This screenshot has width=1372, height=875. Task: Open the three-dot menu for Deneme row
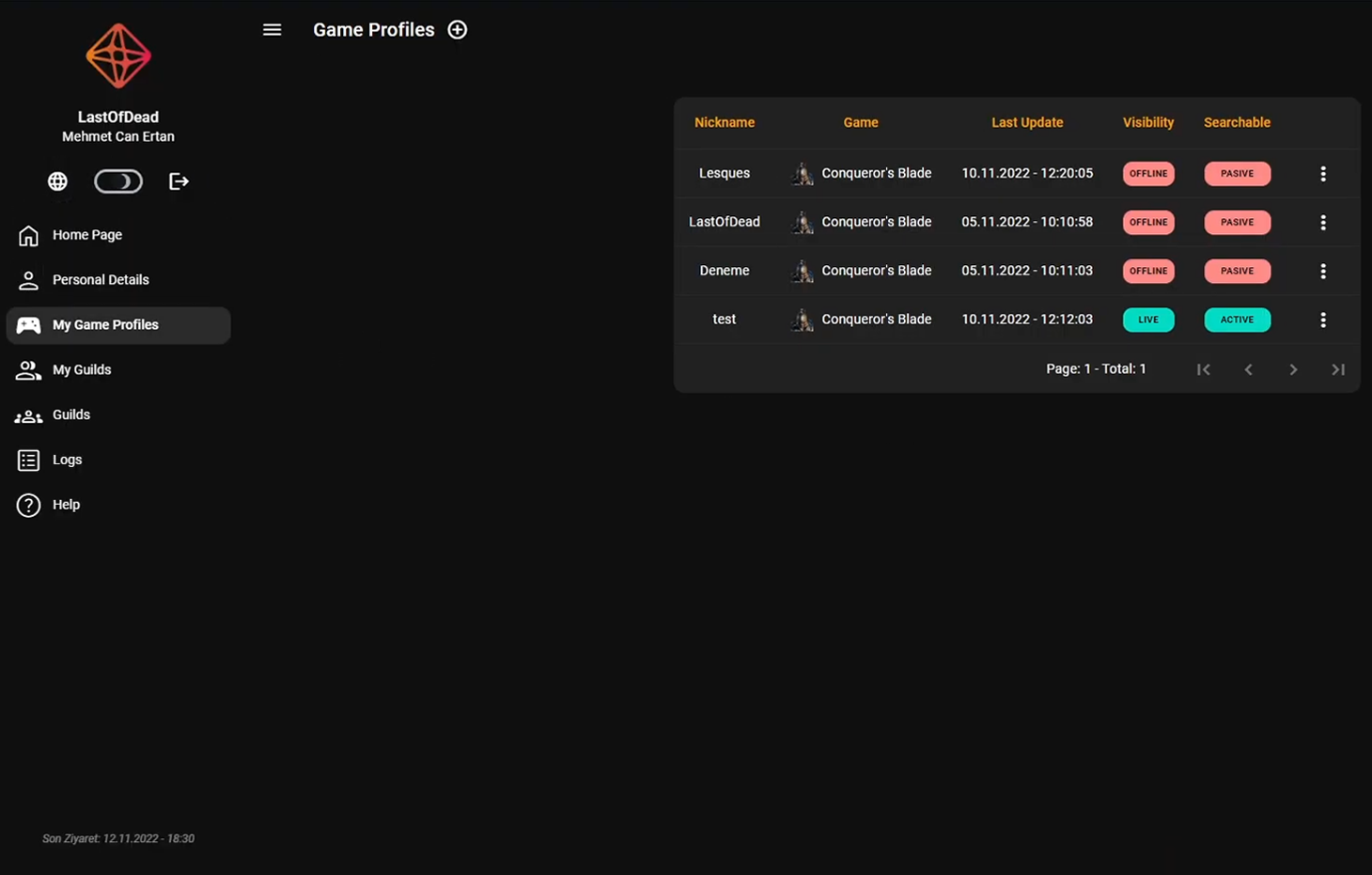[x=1323, y=272]
